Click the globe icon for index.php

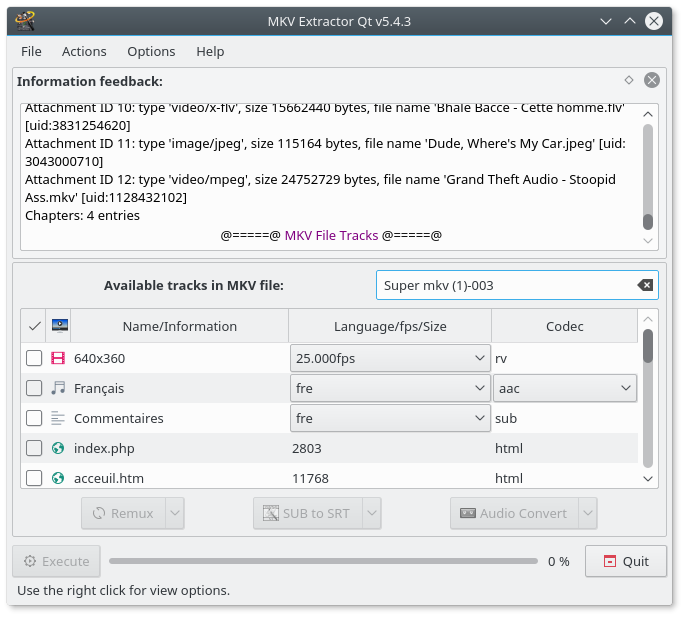(x=58, y=448)
